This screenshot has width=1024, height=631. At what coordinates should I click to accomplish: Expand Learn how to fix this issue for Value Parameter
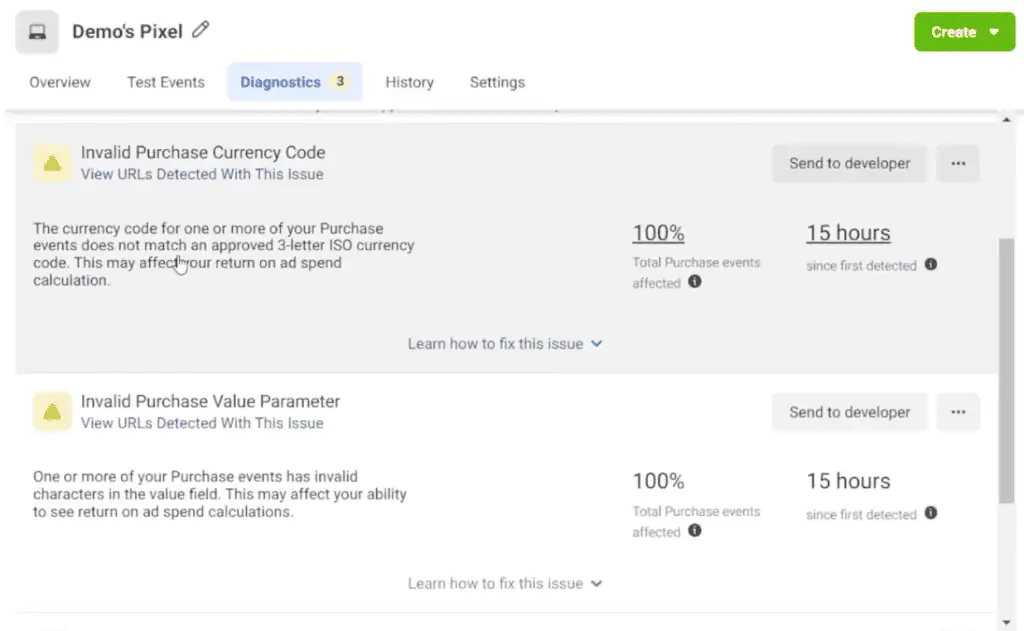[x=505, y=583]
